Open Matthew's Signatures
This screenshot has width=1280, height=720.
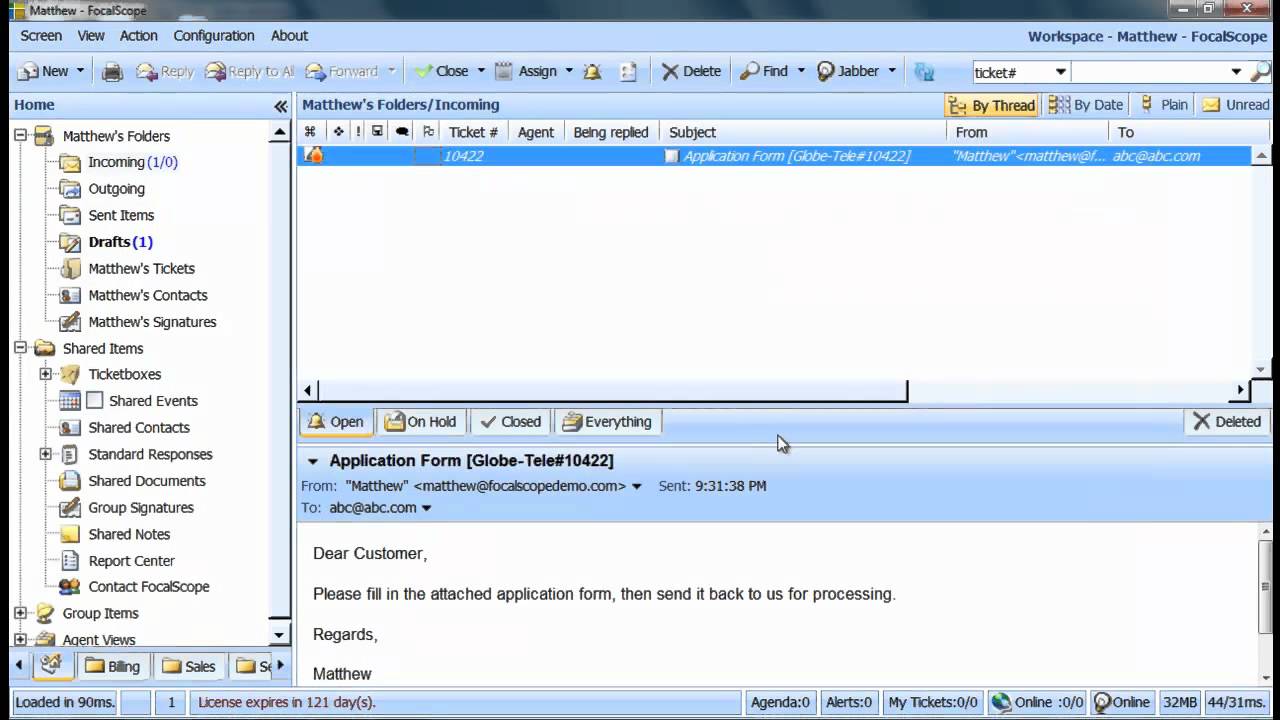coord(152,322)
